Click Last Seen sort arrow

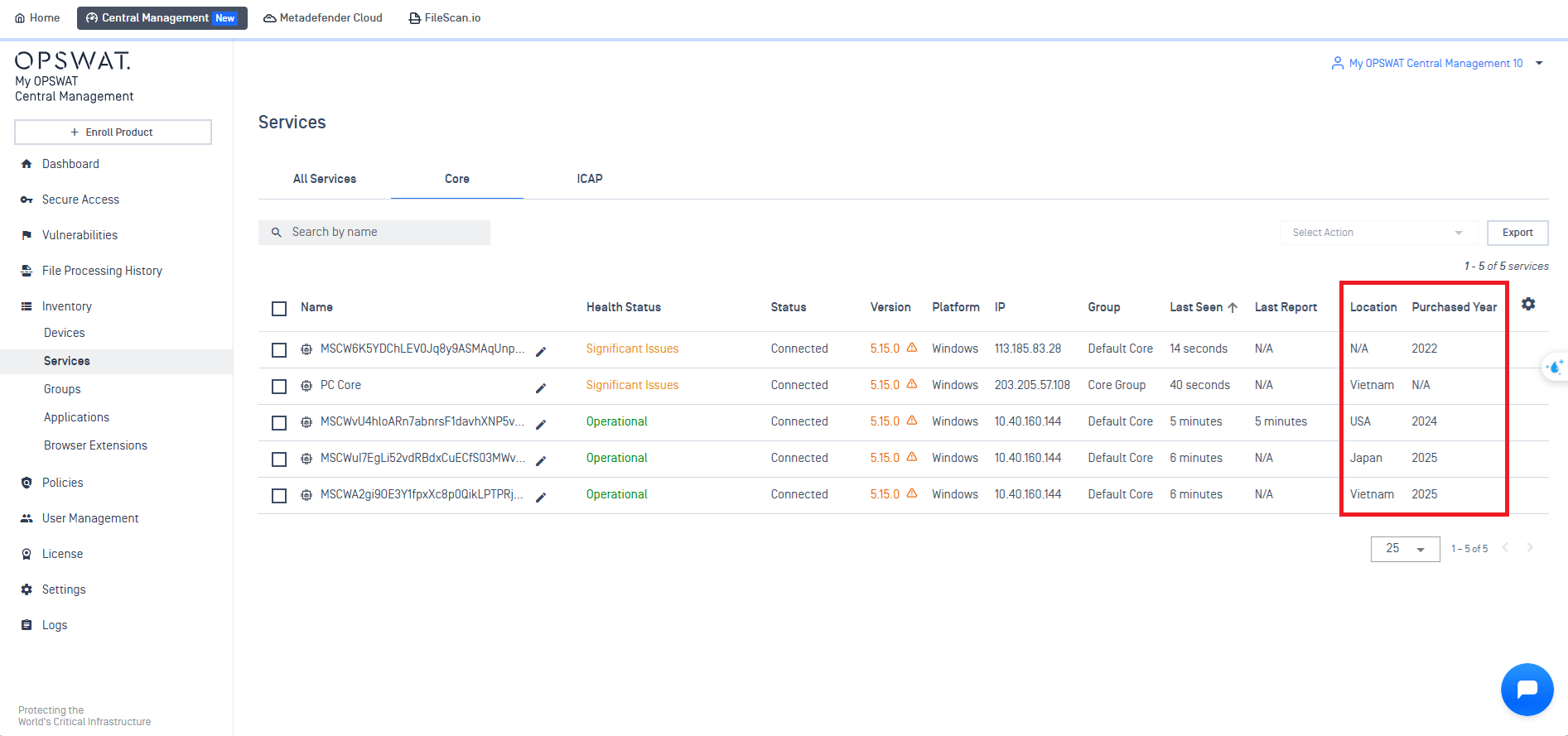click(1233, 307)
